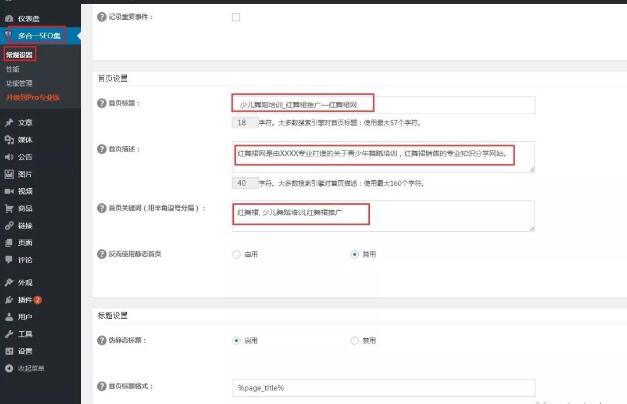
Task: Click the description character count box showing 40
Action: [245, 183]
